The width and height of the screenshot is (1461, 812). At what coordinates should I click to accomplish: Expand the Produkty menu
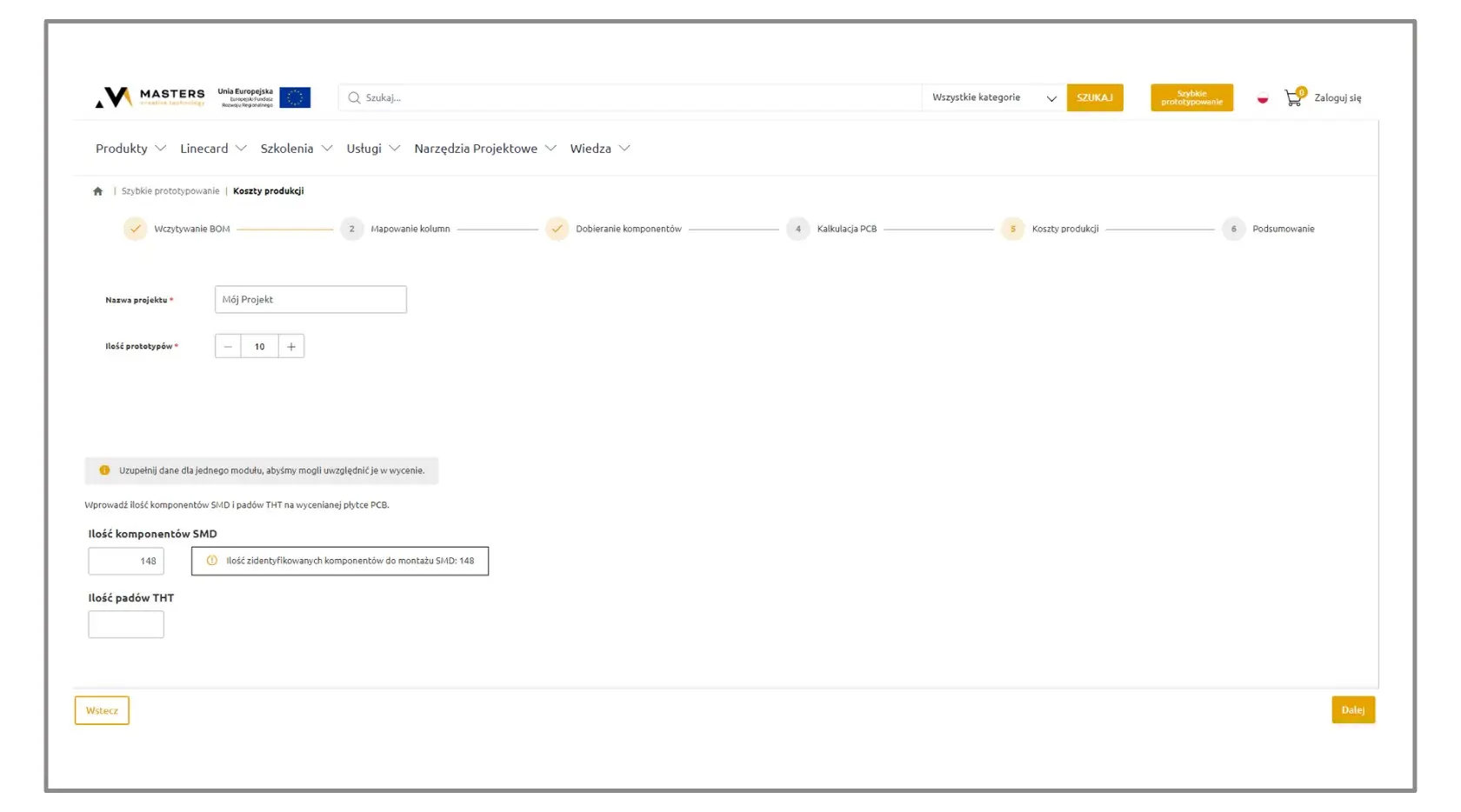130,149
